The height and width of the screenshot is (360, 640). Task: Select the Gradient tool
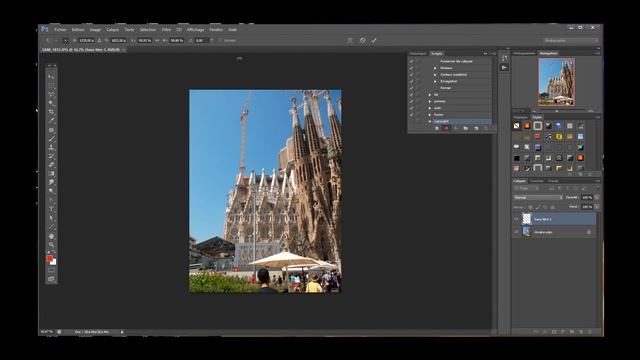tap(51, 173)
